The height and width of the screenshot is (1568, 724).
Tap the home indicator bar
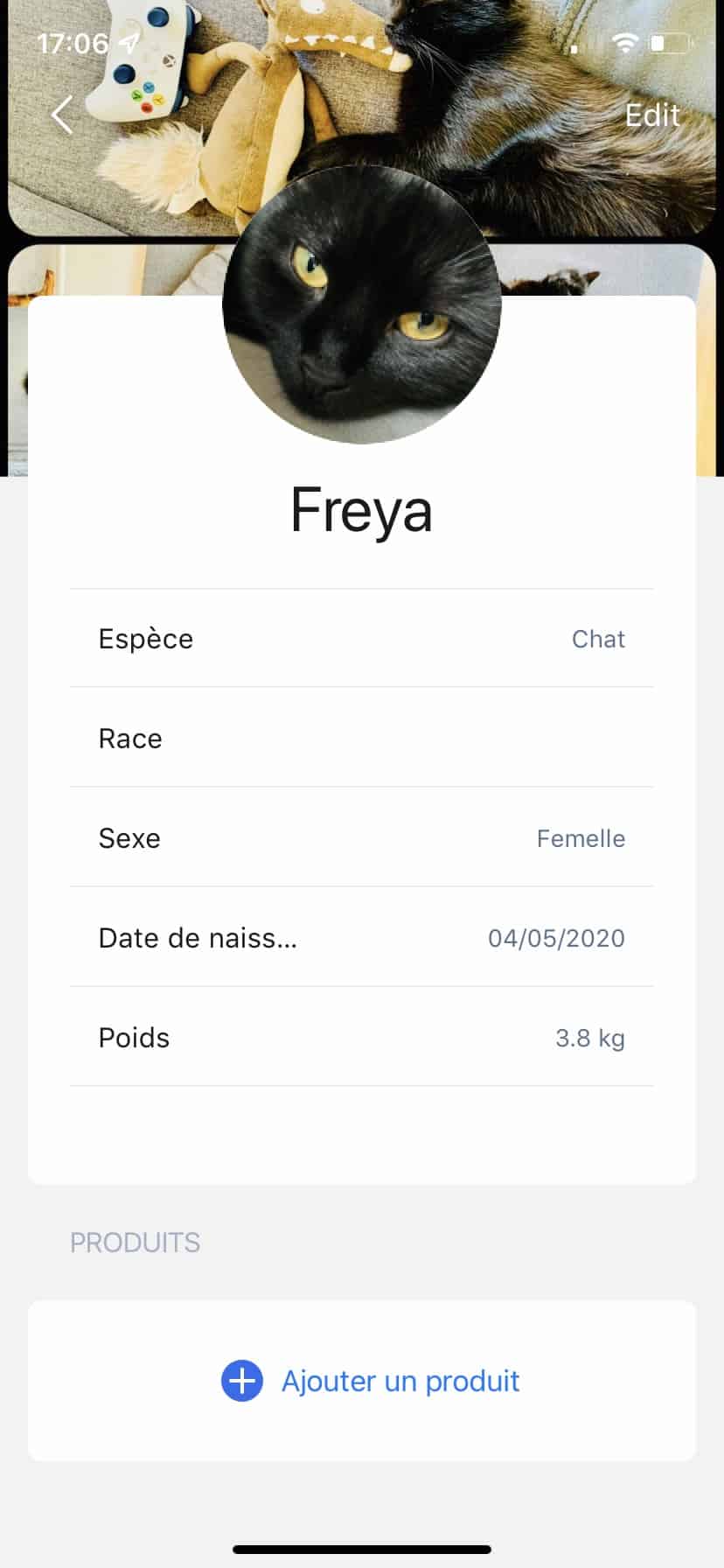[362, 1550]
